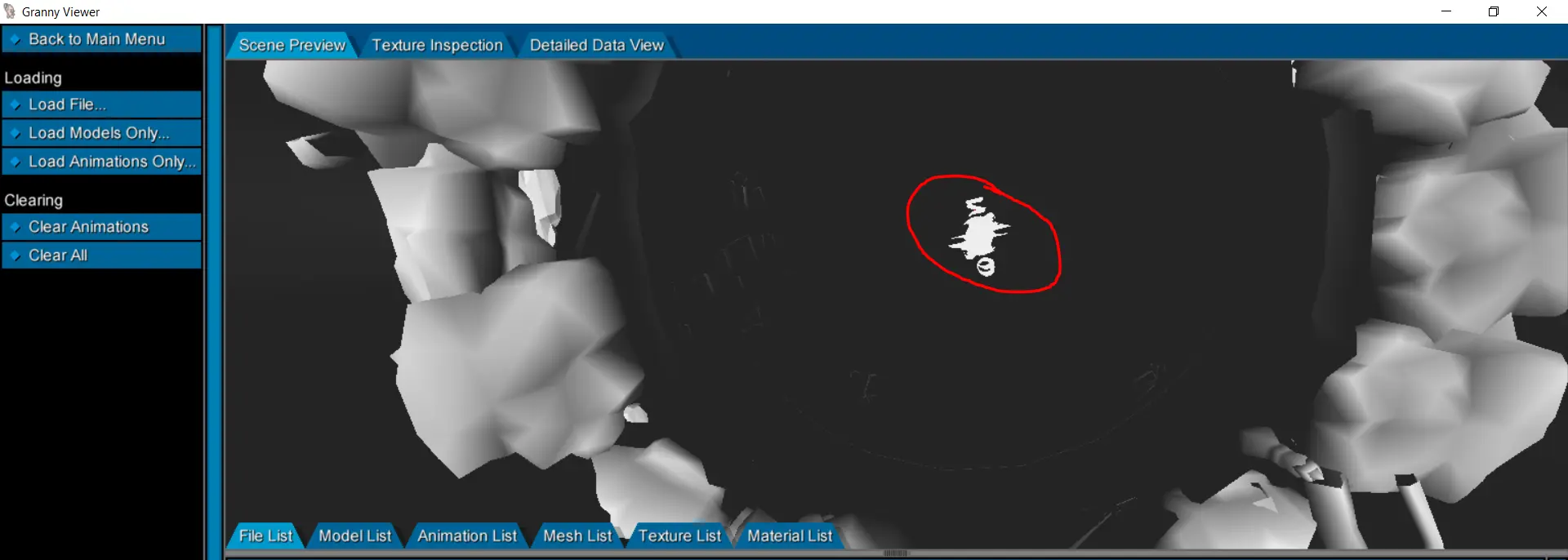Open the Model List tab
Image resolution: width=1568 pixels, height=560 pixels.
[x=354, y=536]
